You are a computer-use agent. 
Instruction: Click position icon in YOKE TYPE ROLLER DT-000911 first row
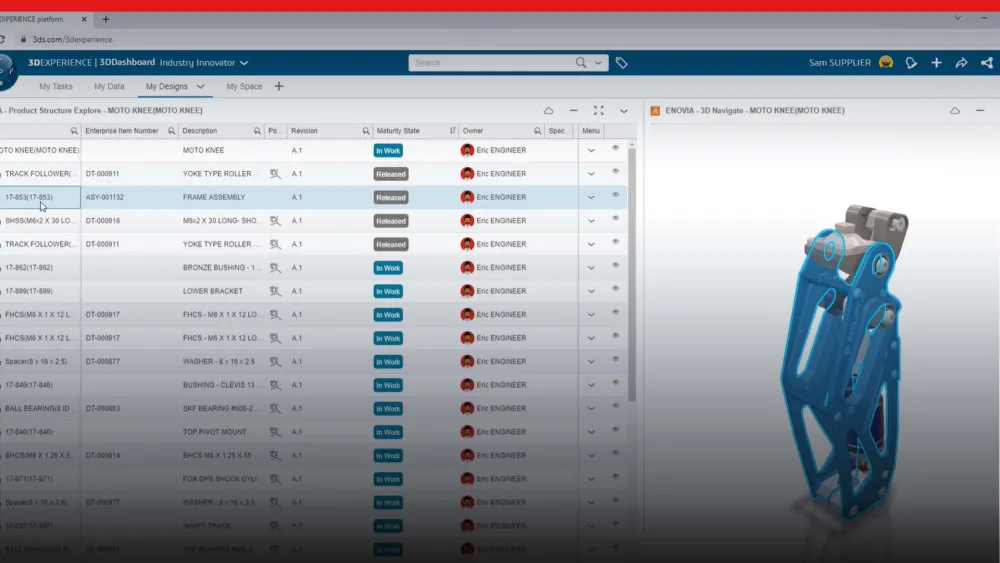[274, 173]
